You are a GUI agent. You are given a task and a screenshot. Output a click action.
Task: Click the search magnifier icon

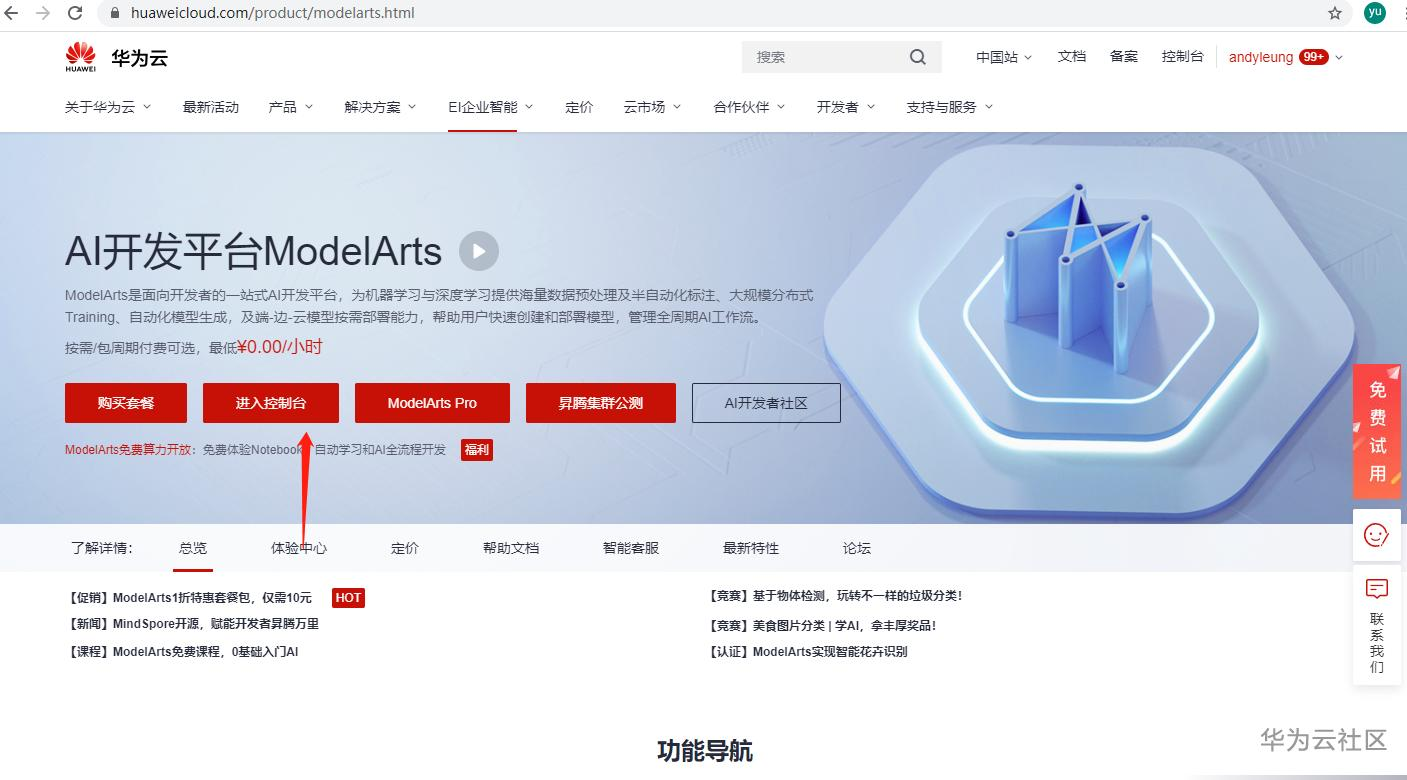pyautogui.click(x=917, y=57)
